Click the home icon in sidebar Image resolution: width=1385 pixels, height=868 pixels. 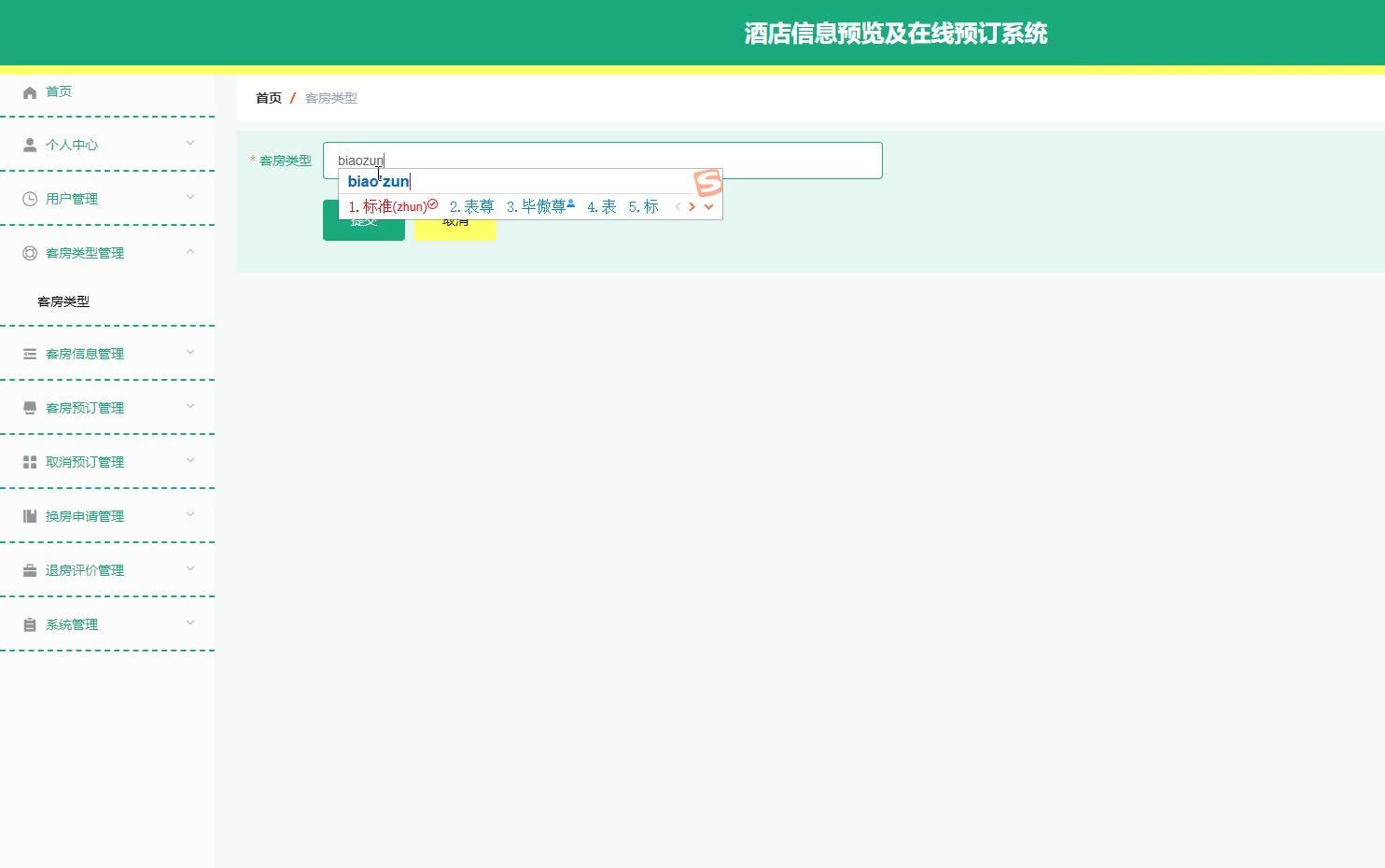[30, 92]
